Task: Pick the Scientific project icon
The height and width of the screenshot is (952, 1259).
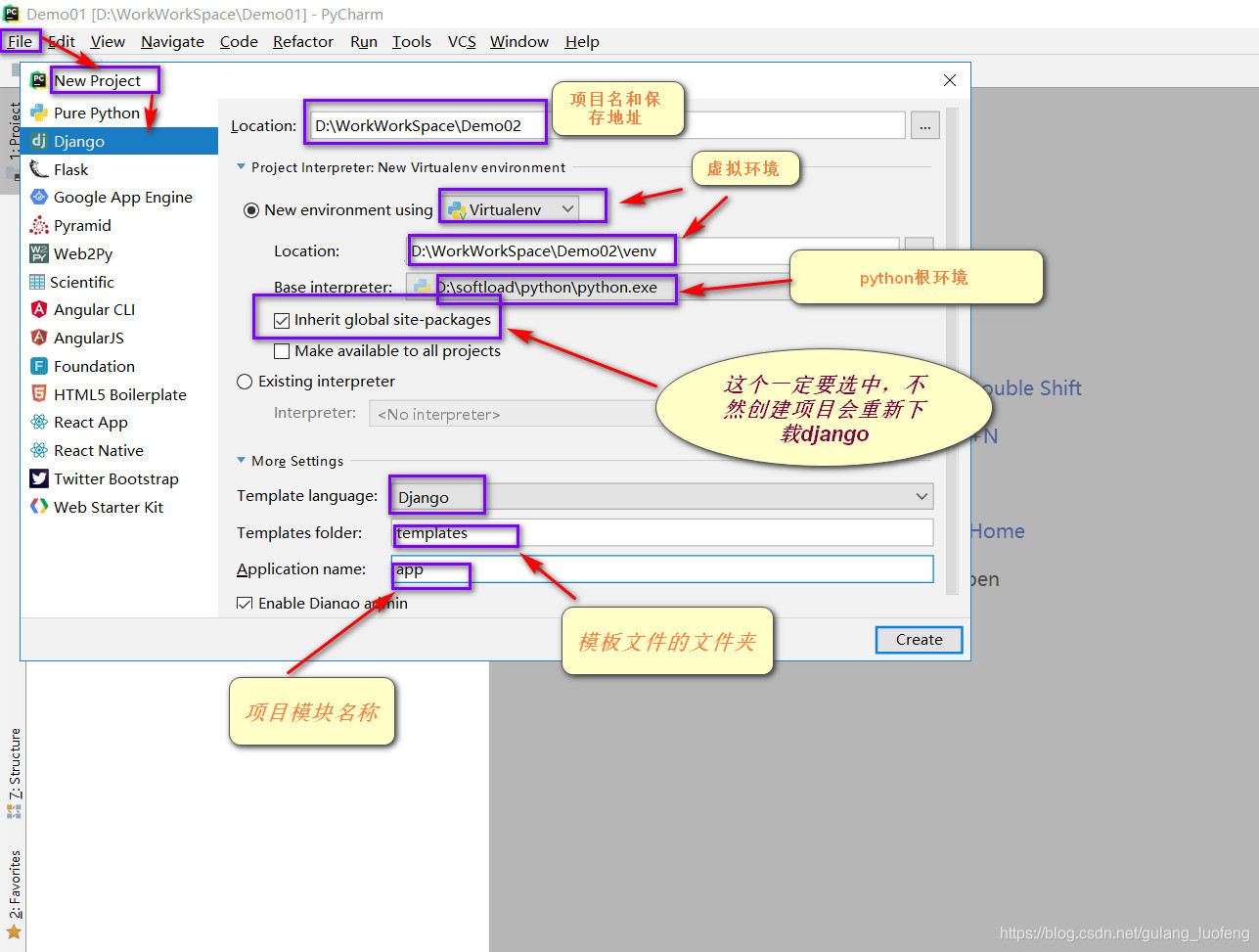Action: 37,282
